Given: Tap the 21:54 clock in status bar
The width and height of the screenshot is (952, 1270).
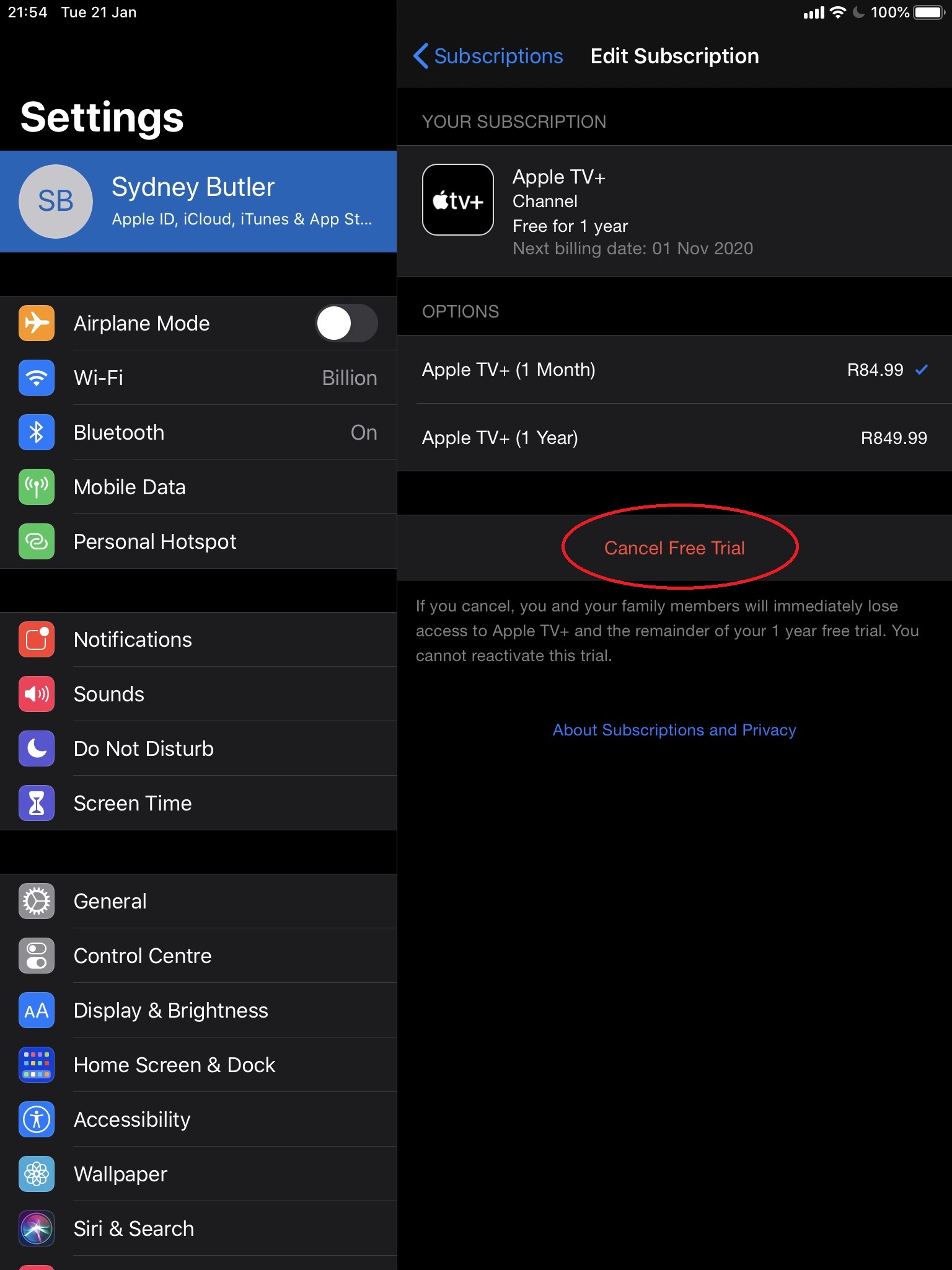Looking at the screenshot, I should [28, 12].
